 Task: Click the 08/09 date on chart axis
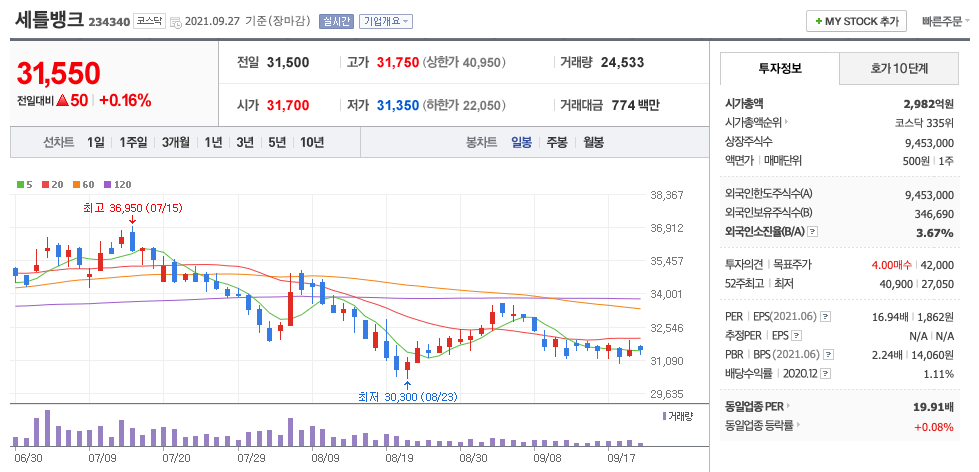click(x=325, y=458)
